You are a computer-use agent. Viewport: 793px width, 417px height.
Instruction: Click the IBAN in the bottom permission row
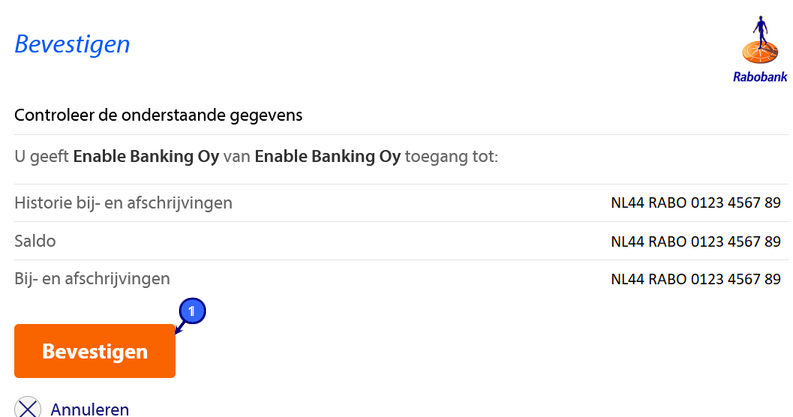coord(695,278)
